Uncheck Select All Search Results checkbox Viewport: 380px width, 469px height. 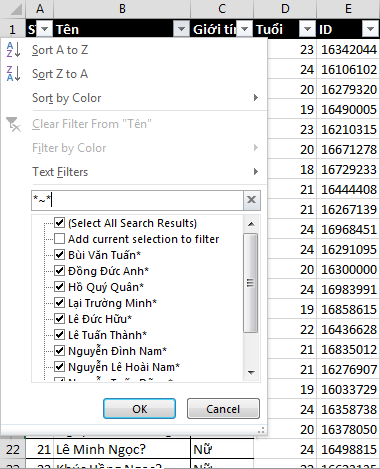60,223
